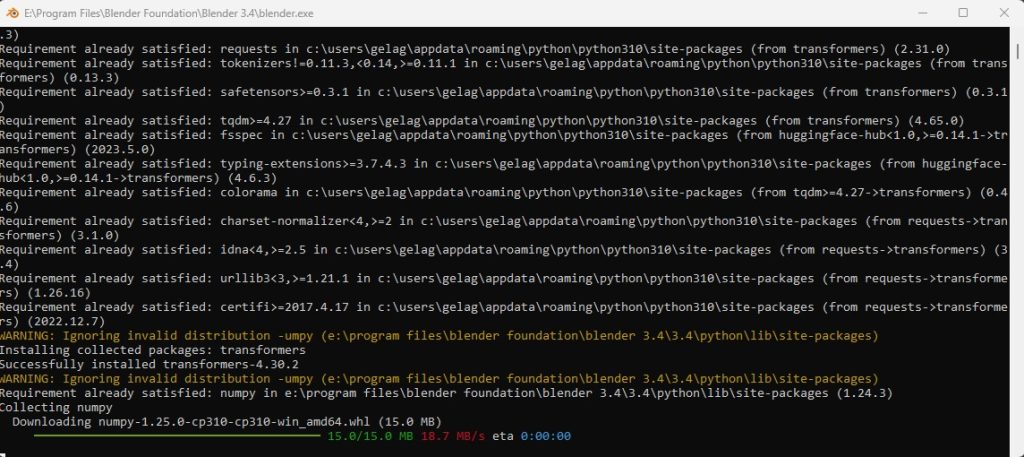Click the 'Collecting numpy' line
Viewport: 1024px width, 457px height.
pos(57,407)
